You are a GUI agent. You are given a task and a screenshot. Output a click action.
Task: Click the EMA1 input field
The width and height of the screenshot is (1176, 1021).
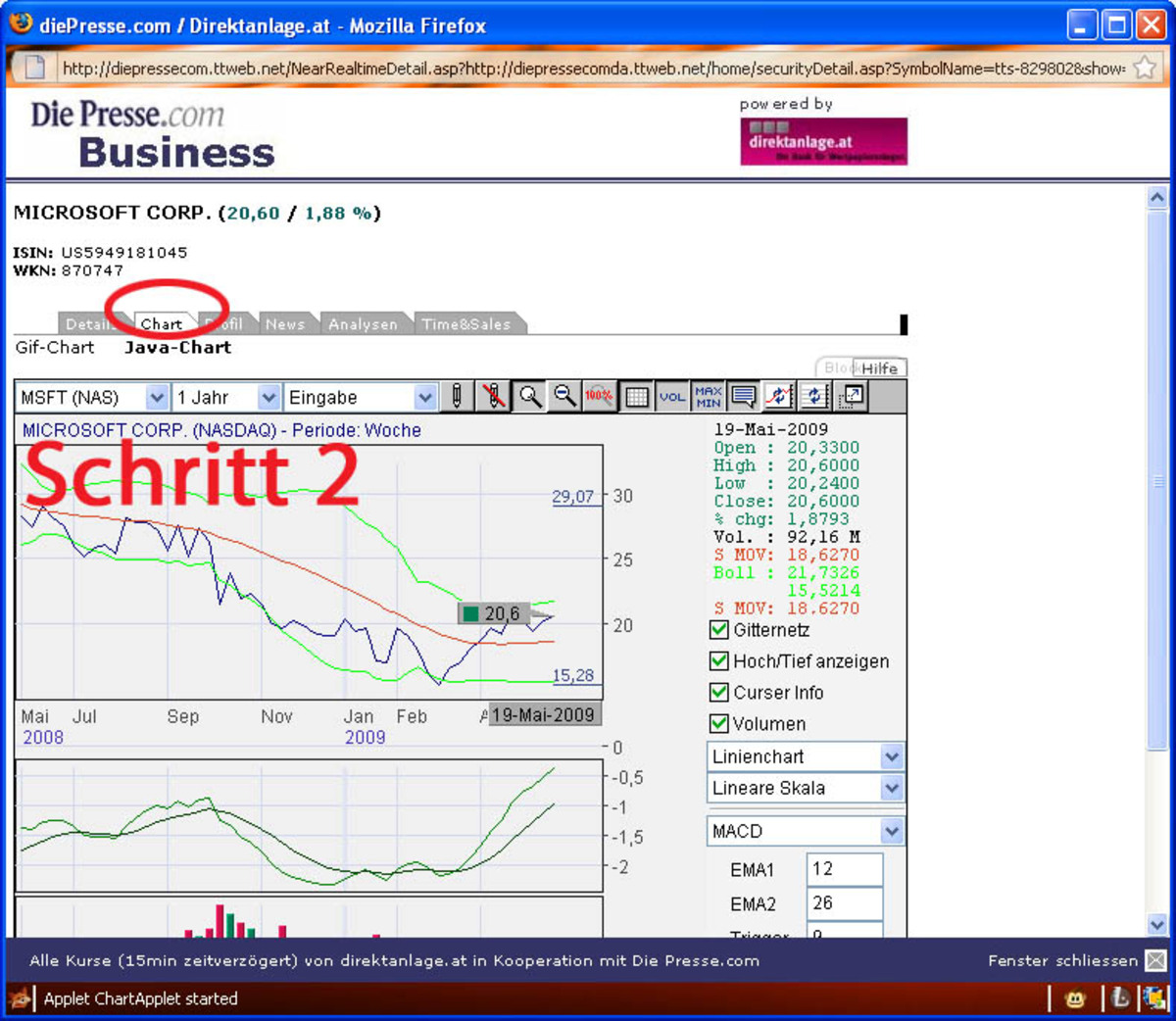pyautogui.click(x=844, y=869)
